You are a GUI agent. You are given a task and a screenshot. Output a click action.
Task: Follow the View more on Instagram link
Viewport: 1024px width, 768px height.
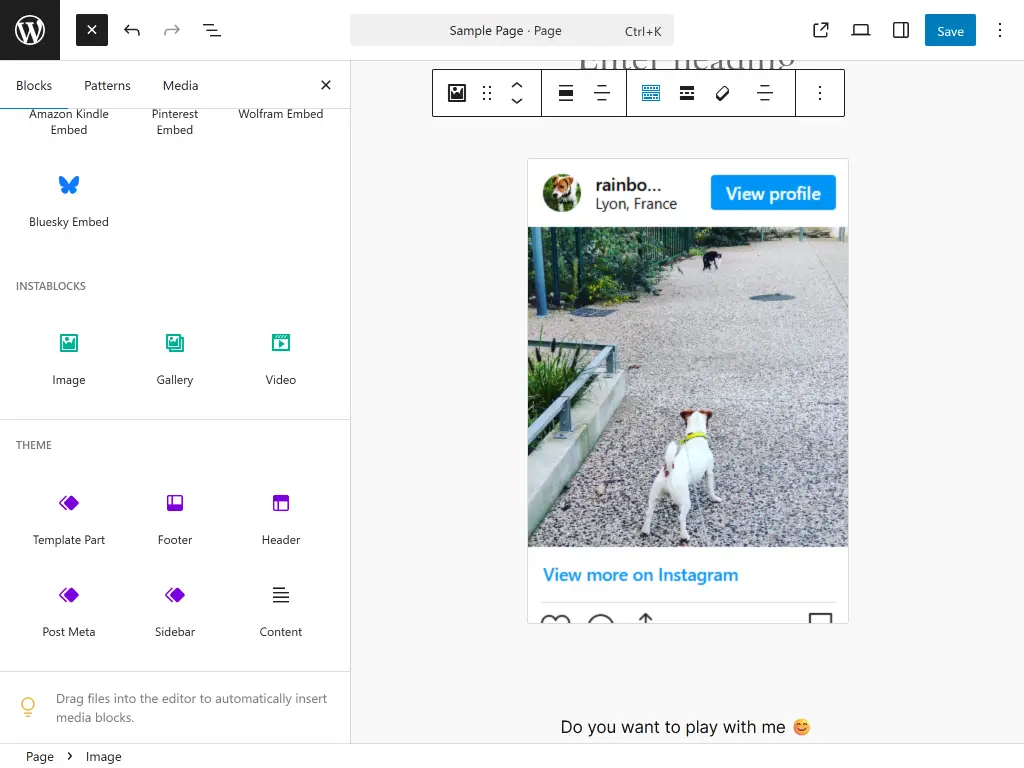(640, 575)
